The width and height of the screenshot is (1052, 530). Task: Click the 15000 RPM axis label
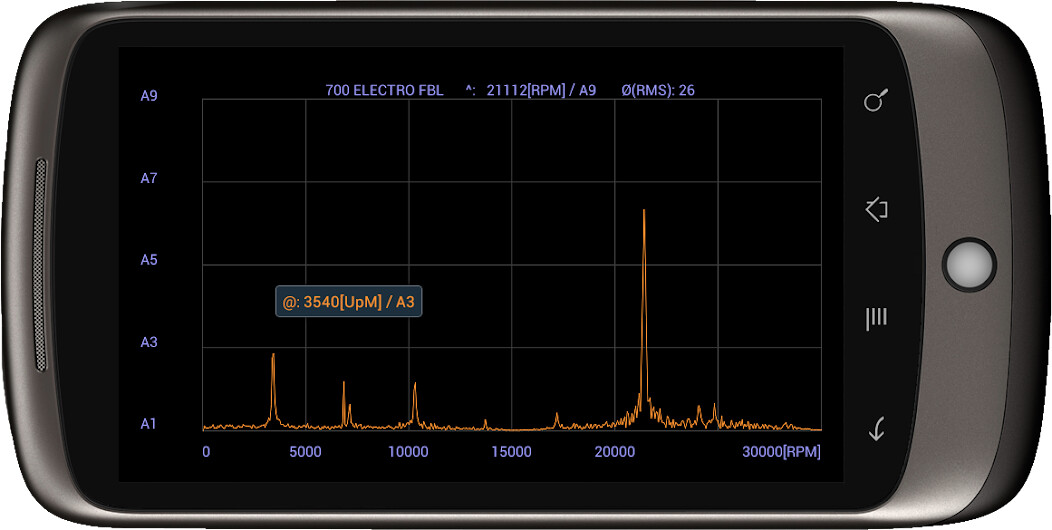511,452
